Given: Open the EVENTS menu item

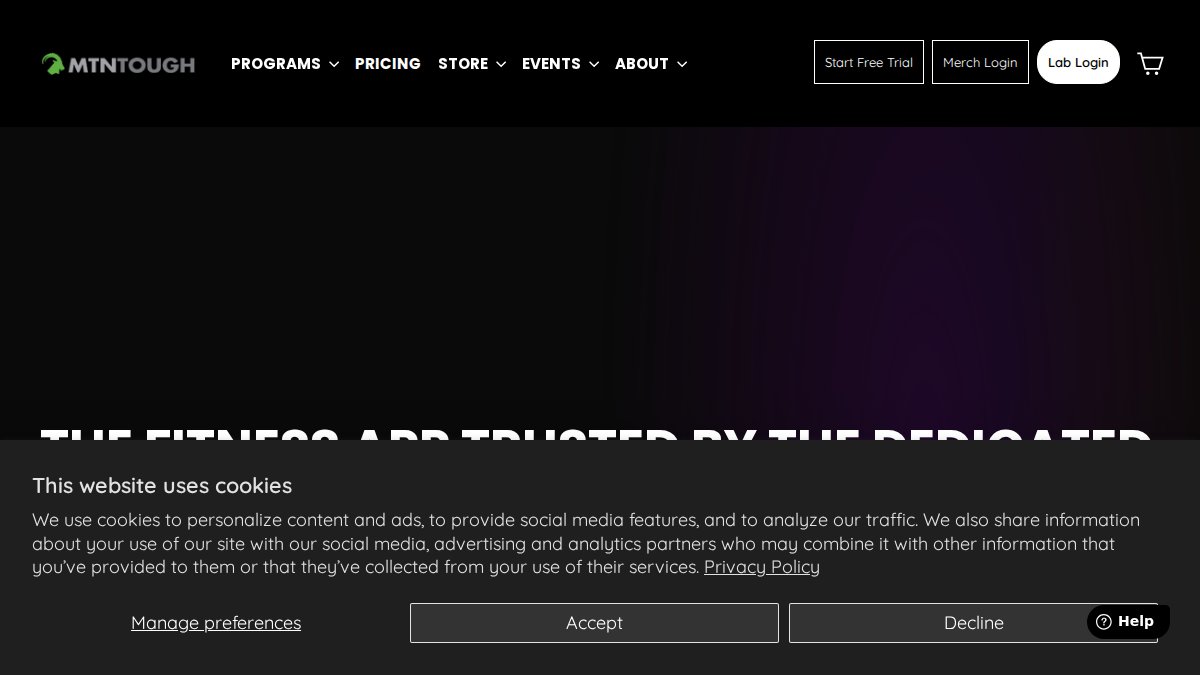Looking at the screenshot, I should (551, 63).
